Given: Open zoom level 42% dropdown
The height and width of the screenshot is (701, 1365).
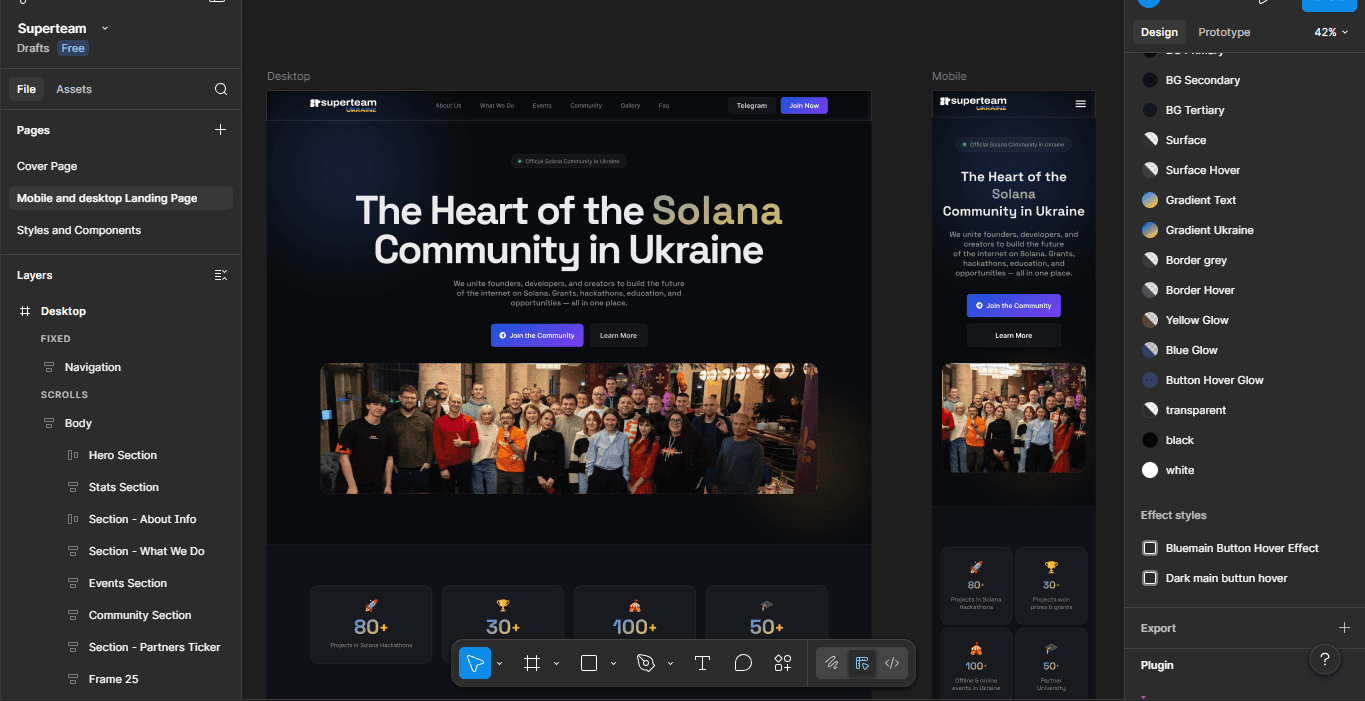Looking at the screenshot, I should [1331, 32].
